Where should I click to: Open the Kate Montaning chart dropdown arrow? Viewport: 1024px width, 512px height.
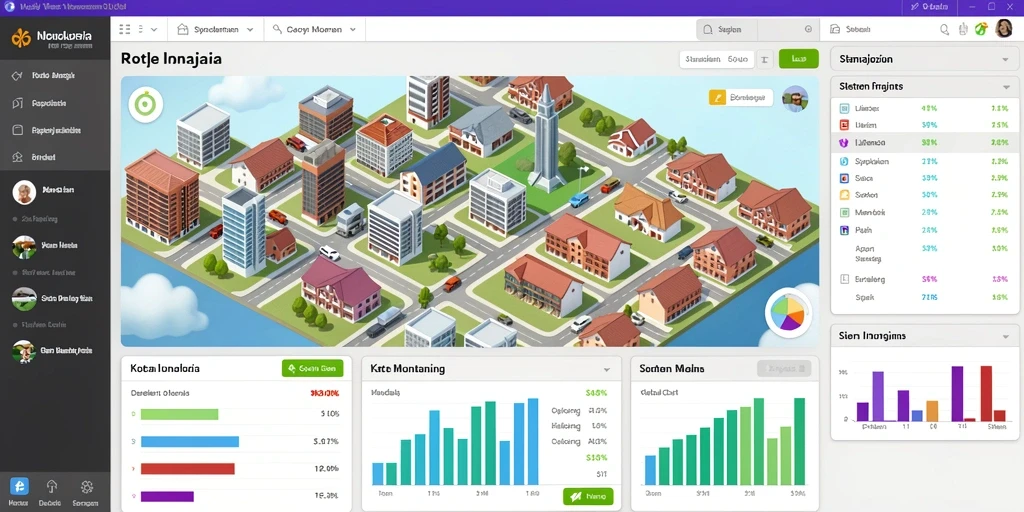coord(607,370)
